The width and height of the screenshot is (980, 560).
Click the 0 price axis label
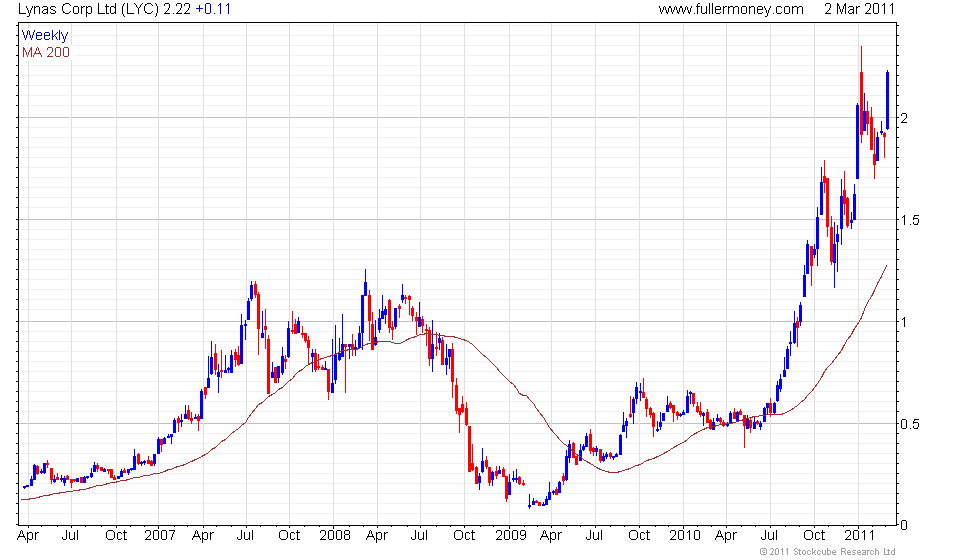[x=904, y=526]
